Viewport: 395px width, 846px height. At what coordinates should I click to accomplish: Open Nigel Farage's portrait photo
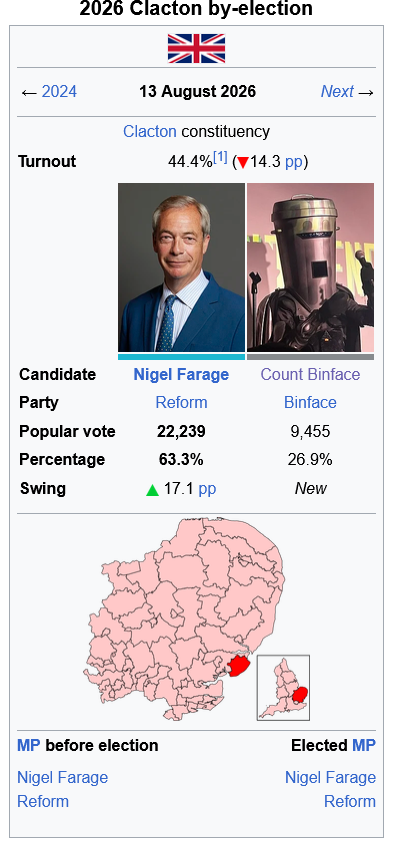(181, 268)
